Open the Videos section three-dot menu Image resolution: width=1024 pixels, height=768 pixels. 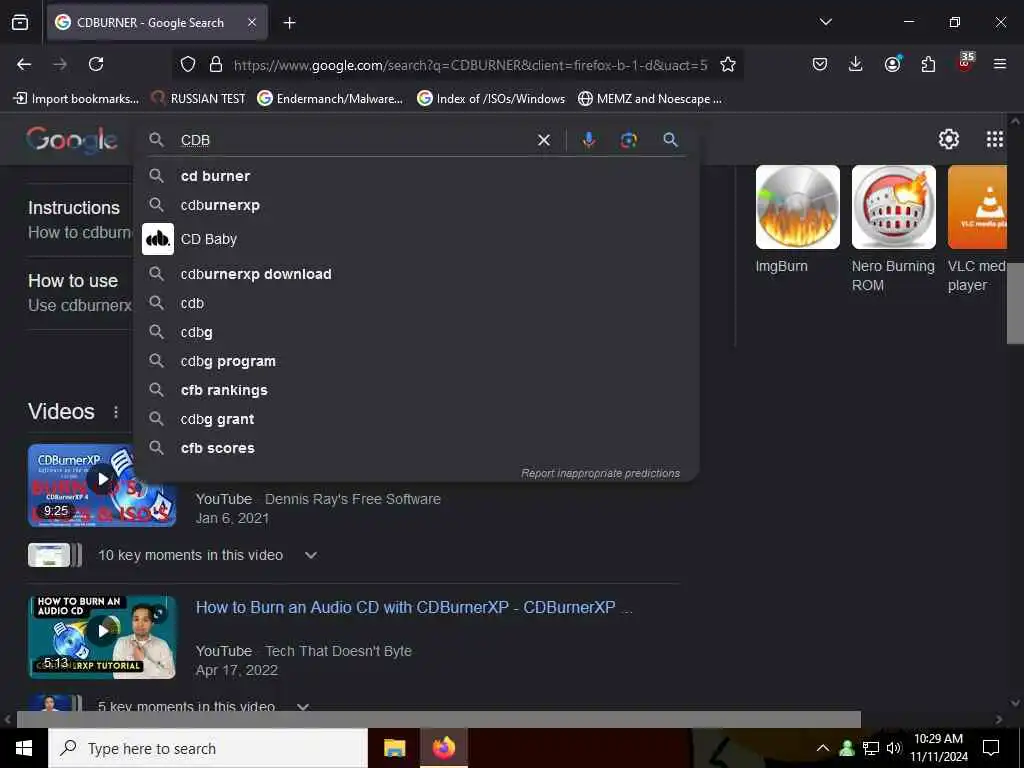[x=116, y=412]
